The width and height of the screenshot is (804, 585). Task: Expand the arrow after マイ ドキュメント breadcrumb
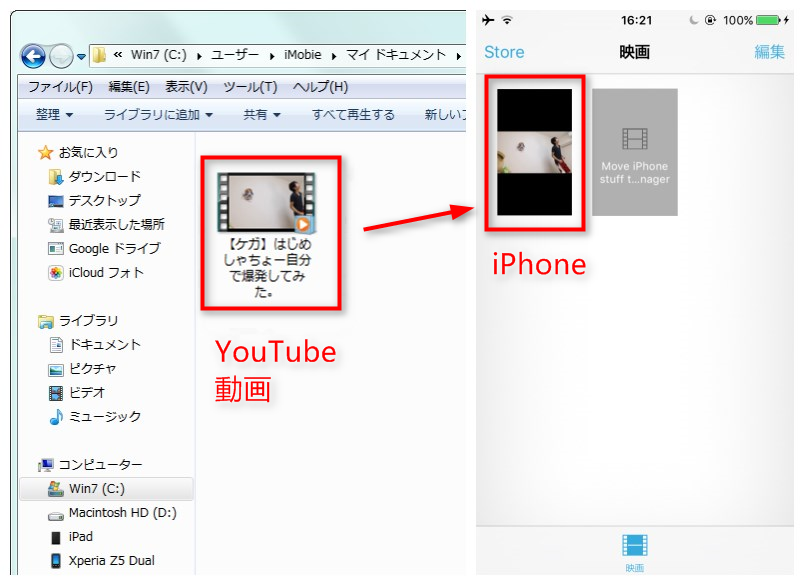point(458,56)
